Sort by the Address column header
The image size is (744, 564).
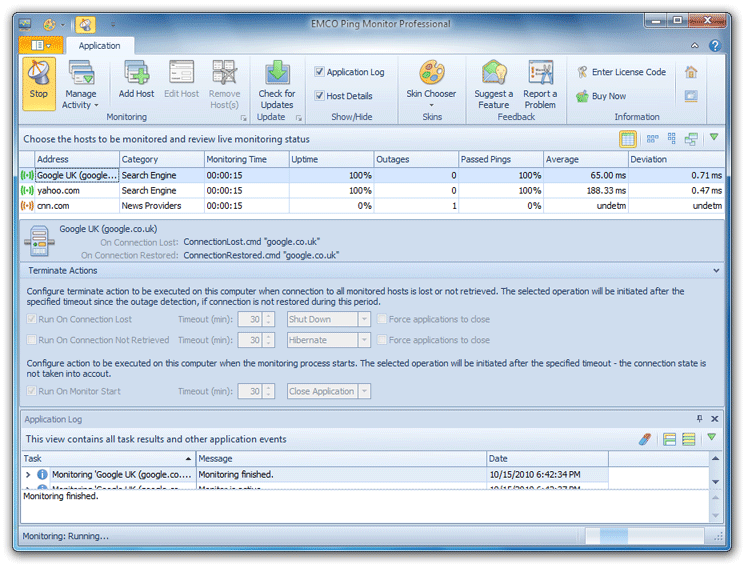76,159
